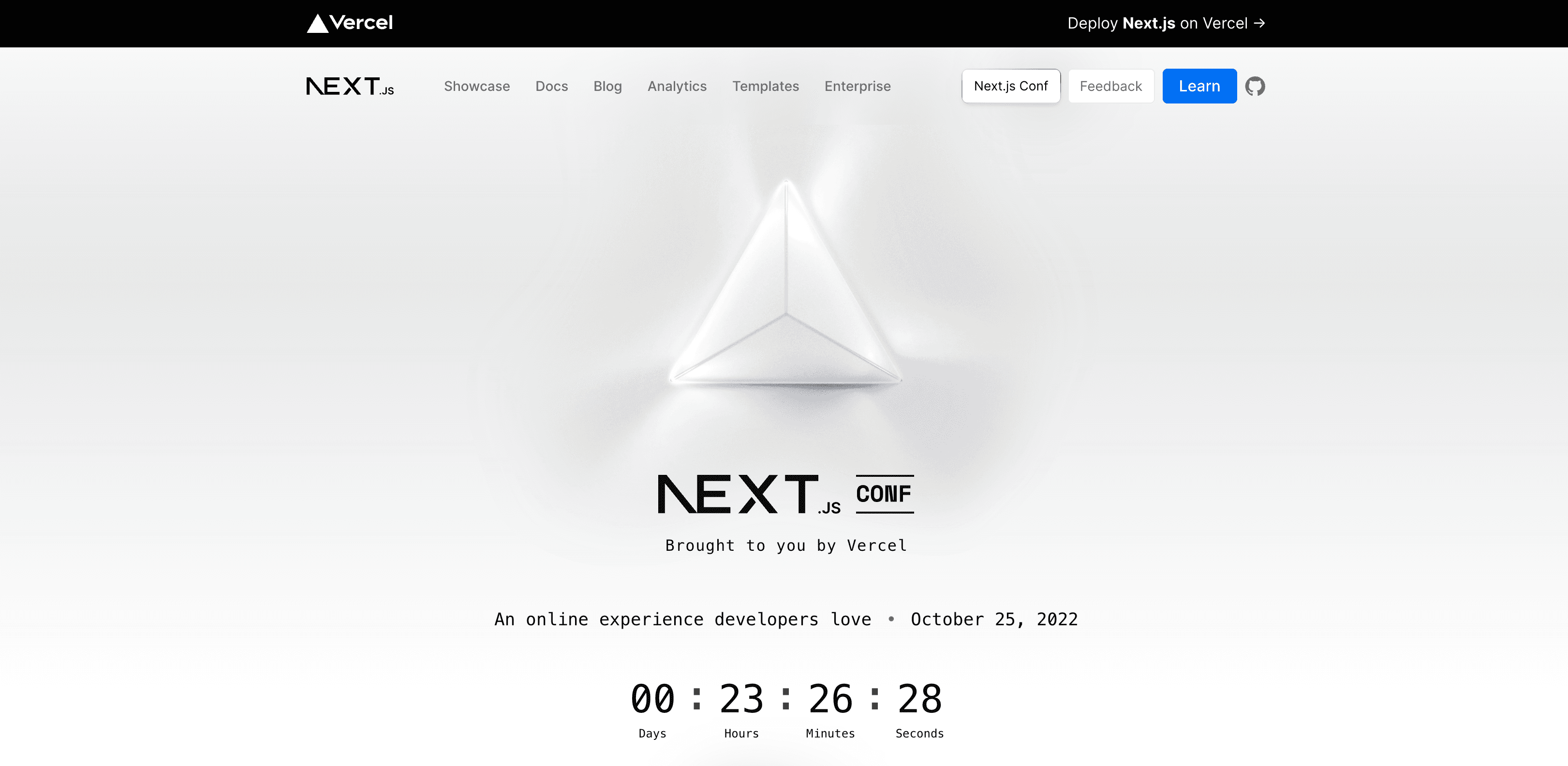Click the Learn button in navigation

point(1198,86)
